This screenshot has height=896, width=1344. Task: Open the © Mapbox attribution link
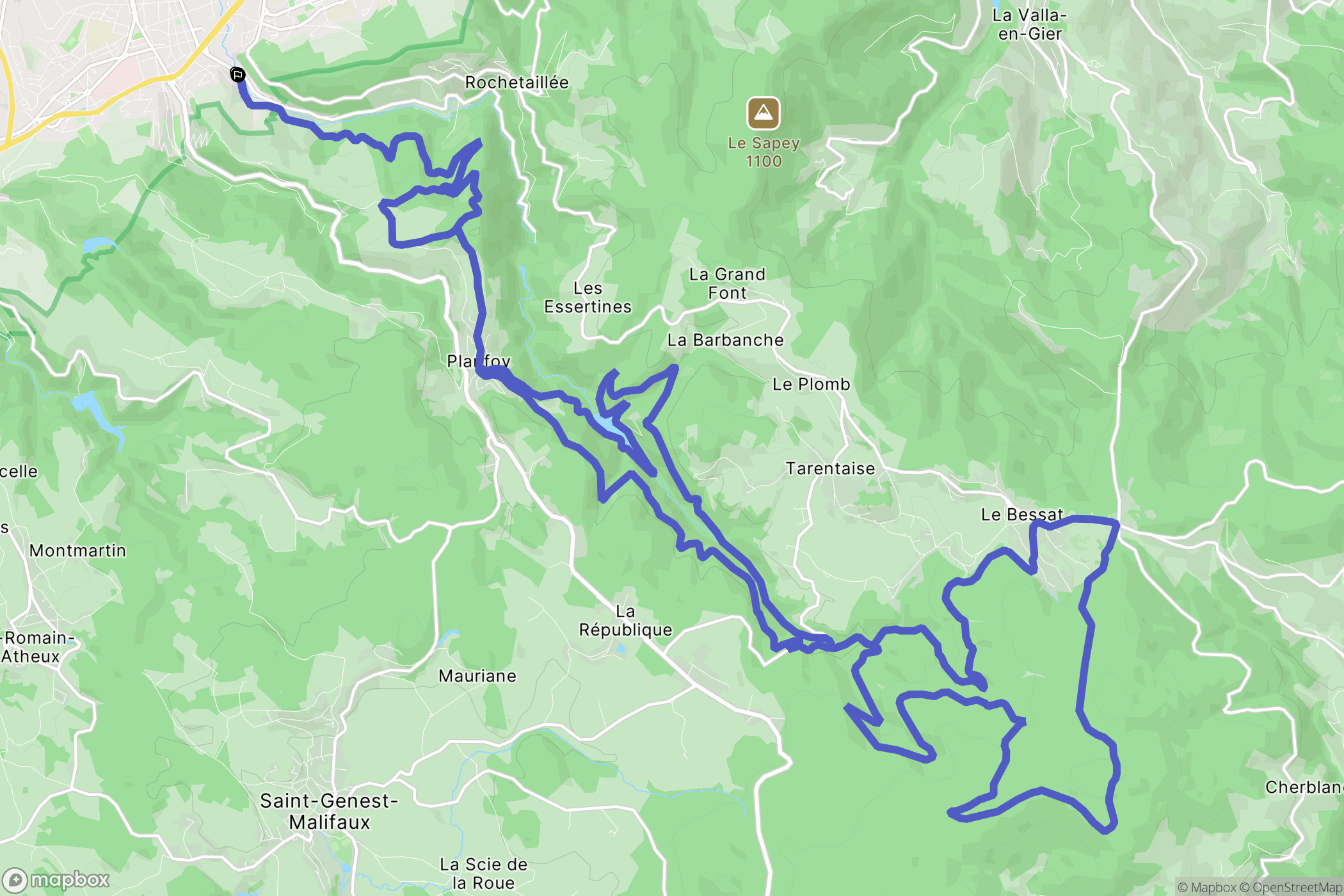[x=1206, y=887]
